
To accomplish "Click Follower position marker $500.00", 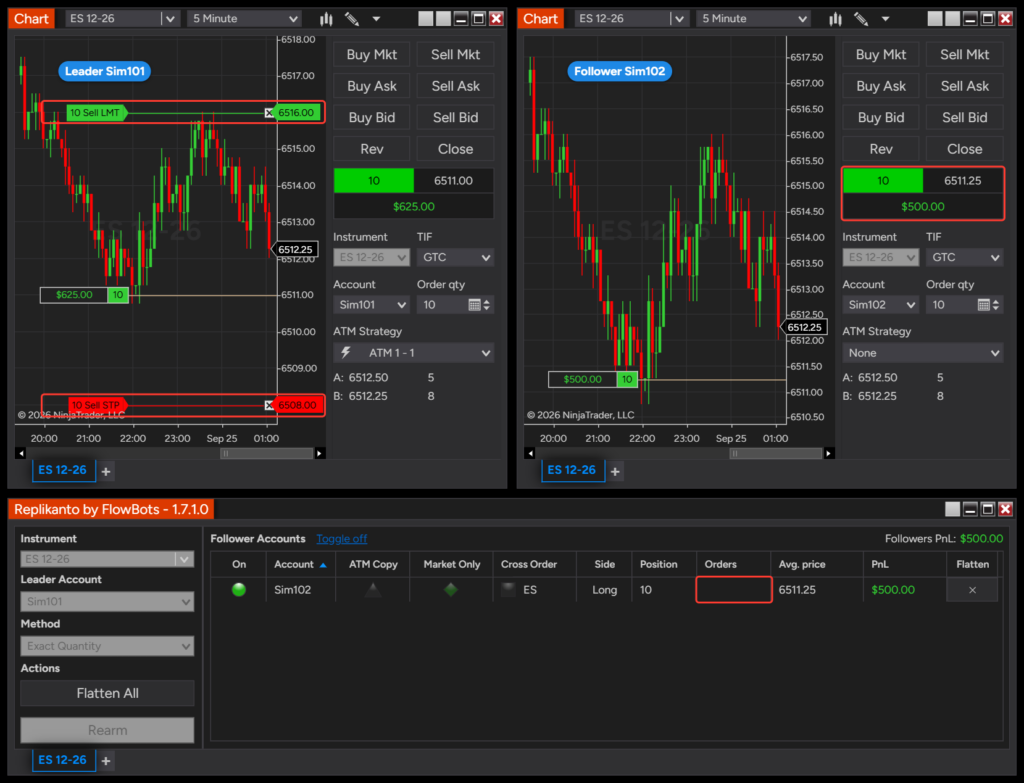I will (x=593, y=379).
